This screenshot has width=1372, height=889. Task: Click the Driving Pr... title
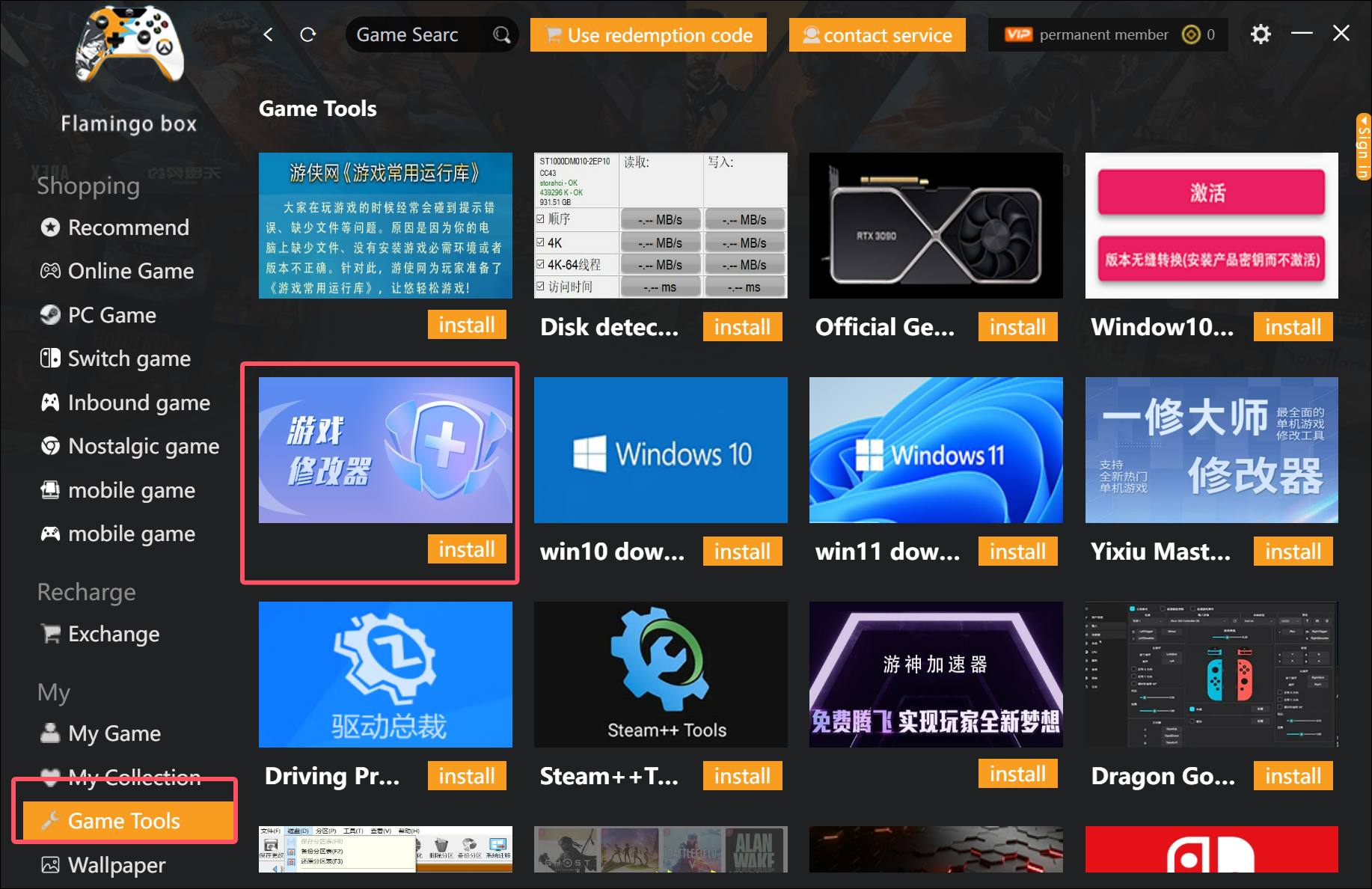click(x=332, y=776)
